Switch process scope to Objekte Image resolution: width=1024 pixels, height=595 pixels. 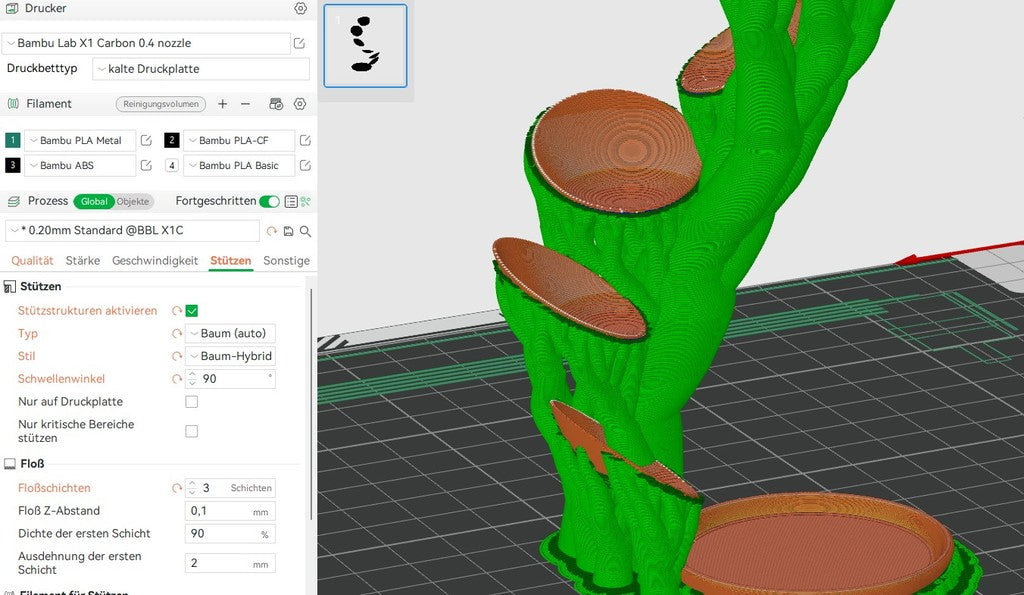[x=133, y=201]
